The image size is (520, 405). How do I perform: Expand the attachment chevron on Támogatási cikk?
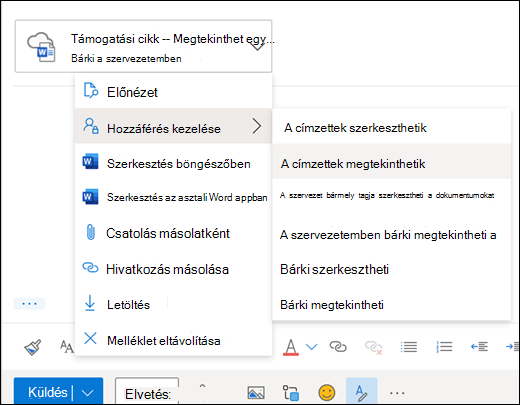tap(257, 46)
